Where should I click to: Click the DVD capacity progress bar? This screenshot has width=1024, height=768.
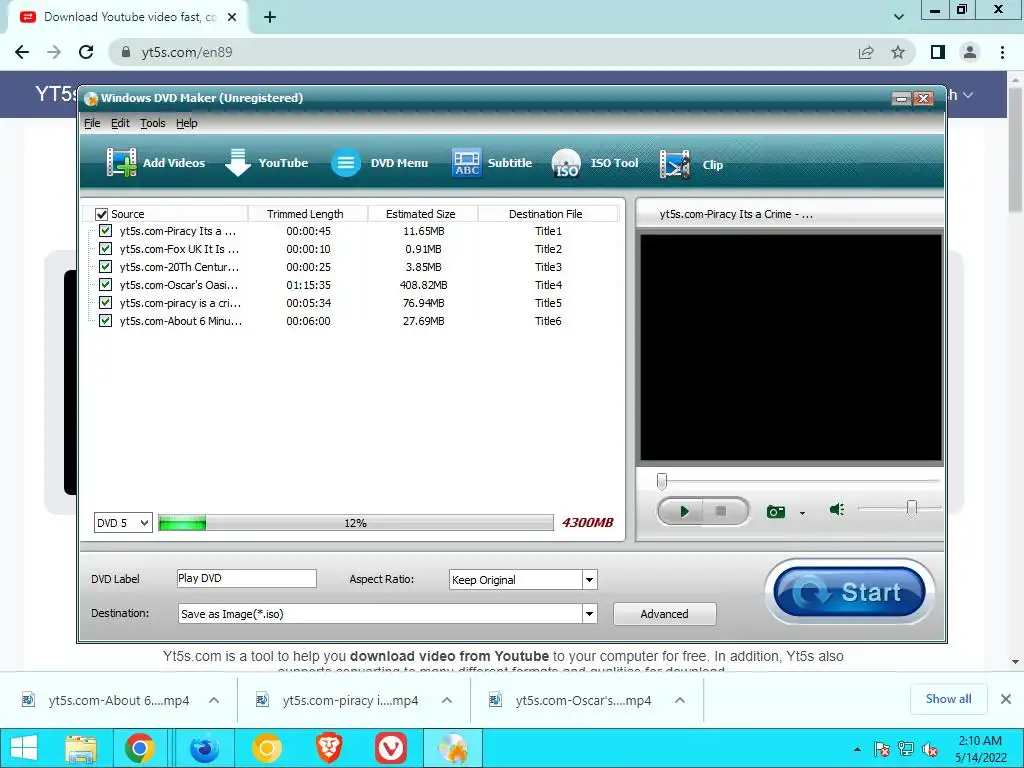coord(355,522)
